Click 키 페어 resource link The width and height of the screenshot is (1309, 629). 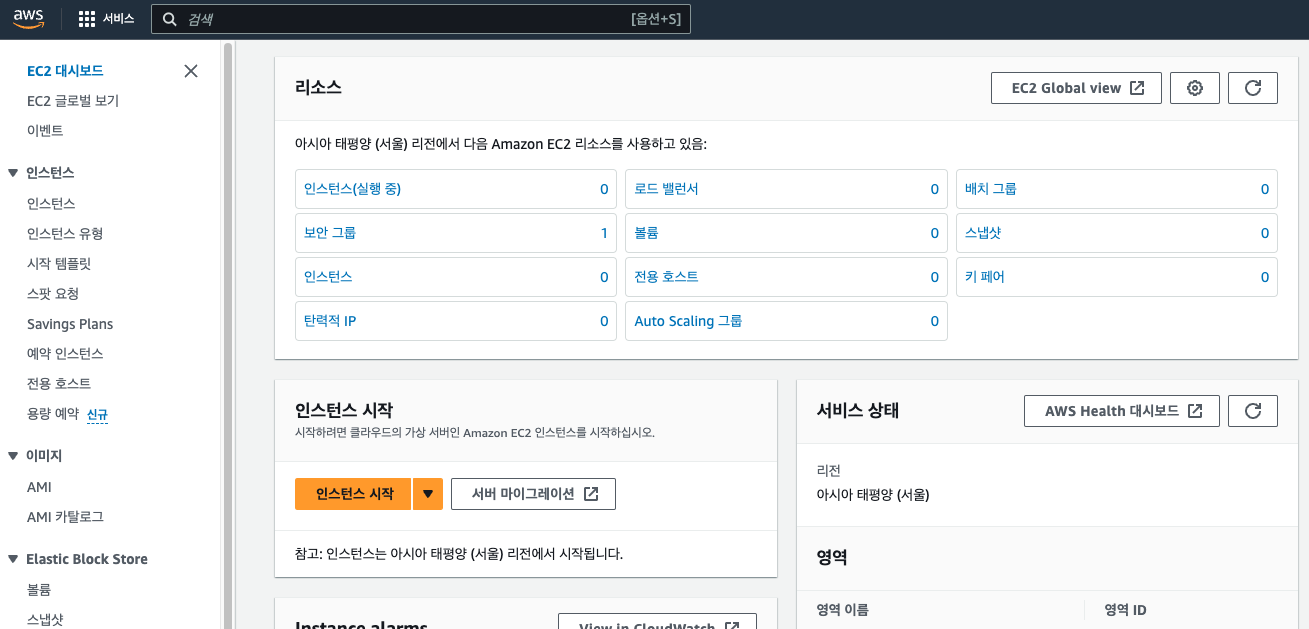(x=985, y=277)
